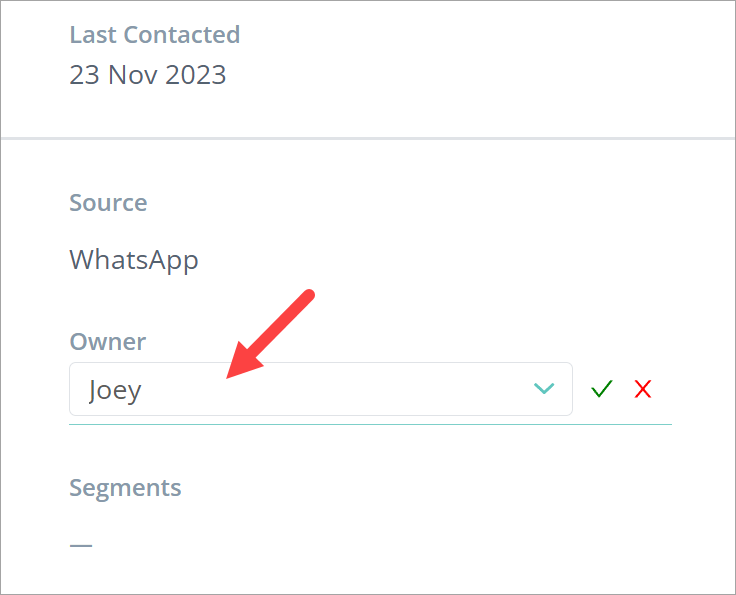Viewport: 736px width, 595px height.
Task: Edit the empty Segments dash value
Action: [81, 545]
